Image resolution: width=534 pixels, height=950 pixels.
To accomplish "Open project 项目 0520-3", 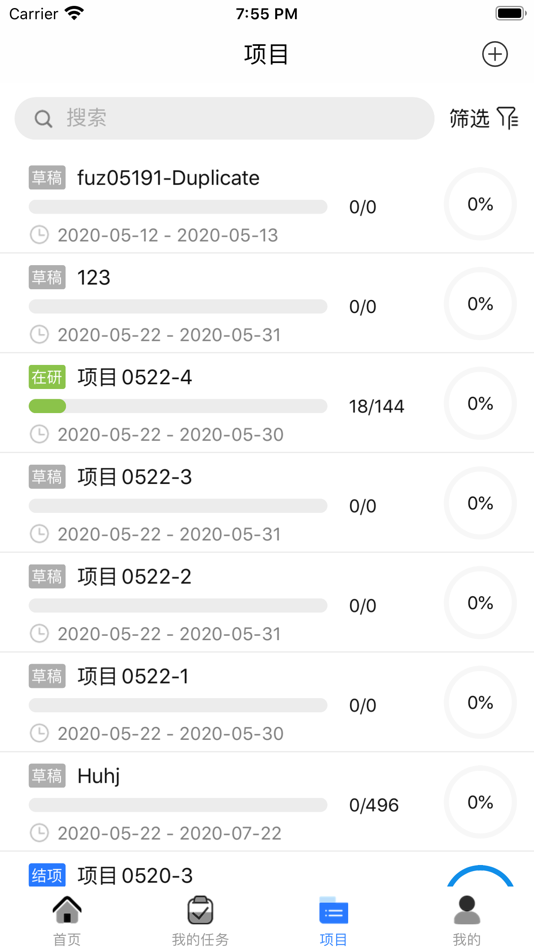I will tap(267, 869).
